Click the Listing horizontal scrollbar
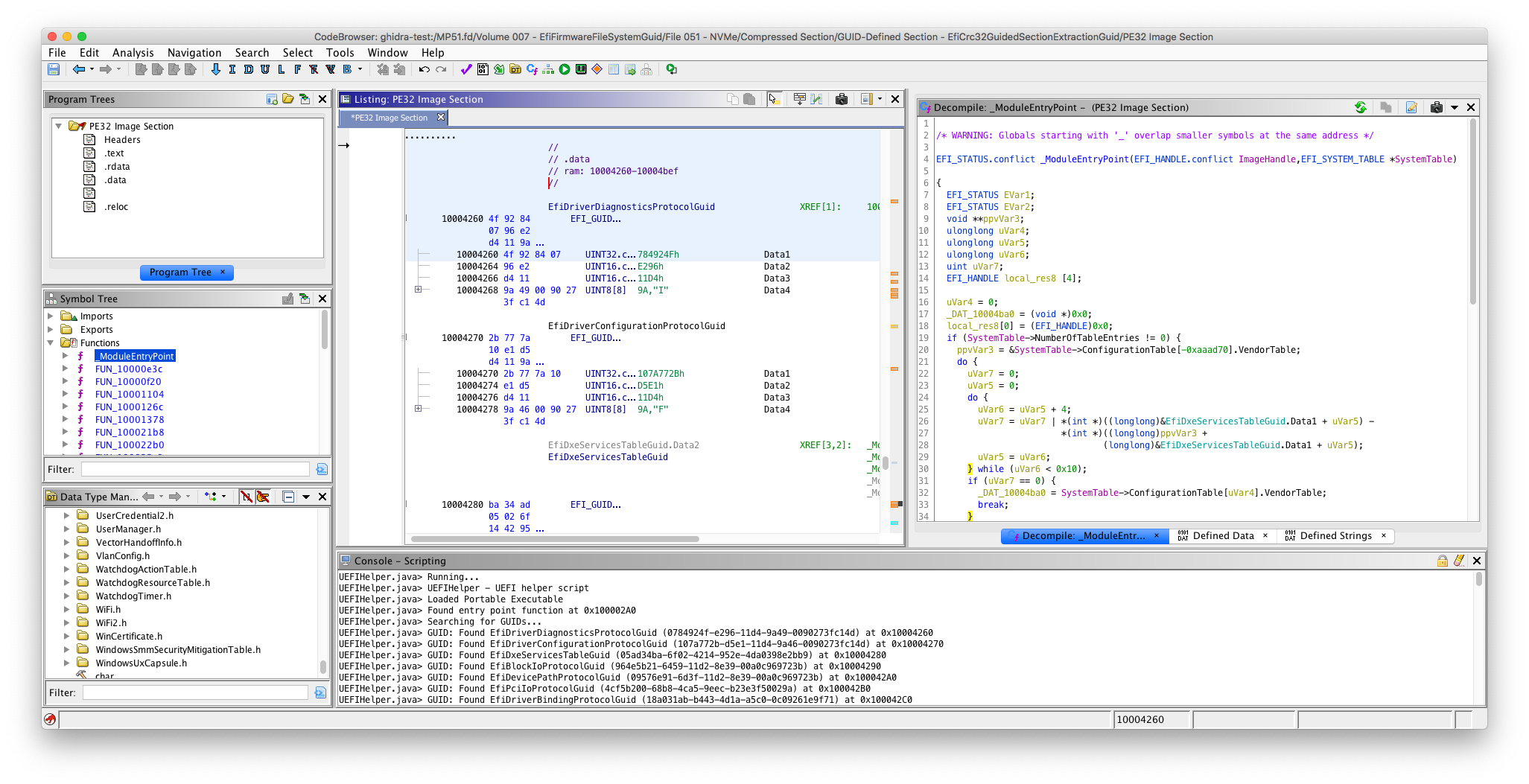The width and height of the screenshot is (1529, 784). tap(555, 539)
